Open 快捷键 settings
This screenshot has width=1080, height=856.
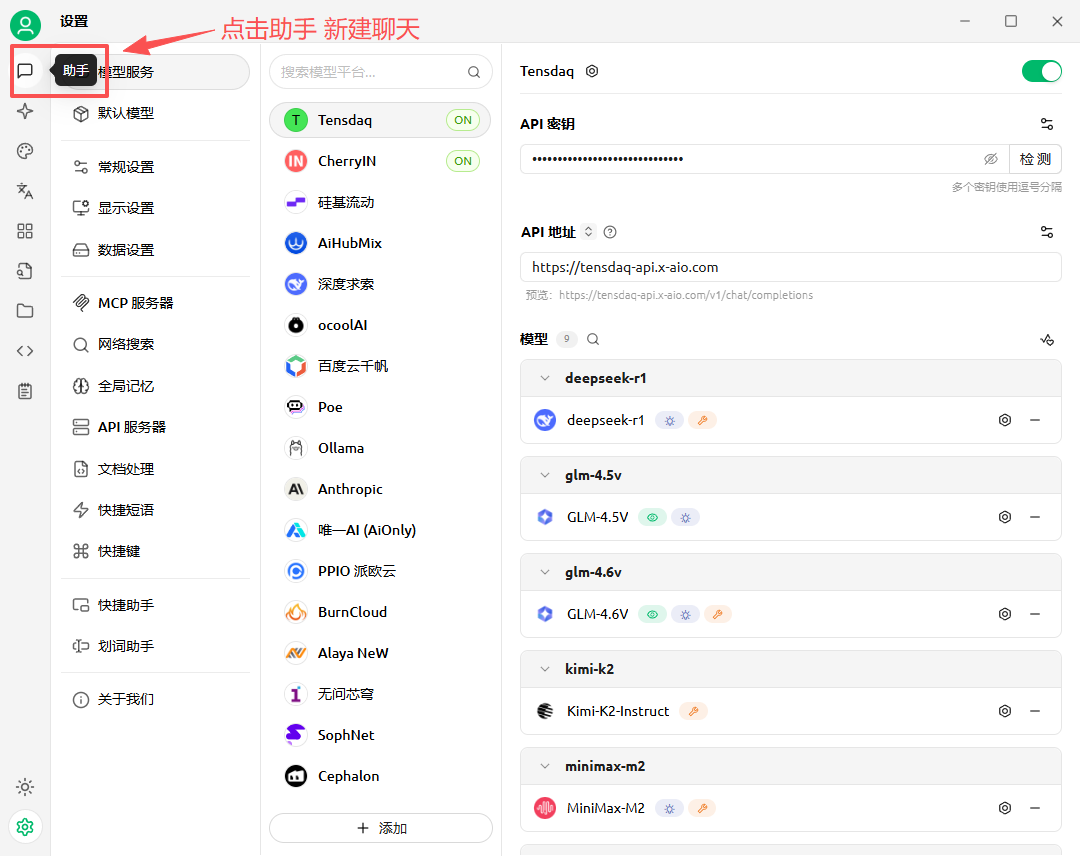155,551
